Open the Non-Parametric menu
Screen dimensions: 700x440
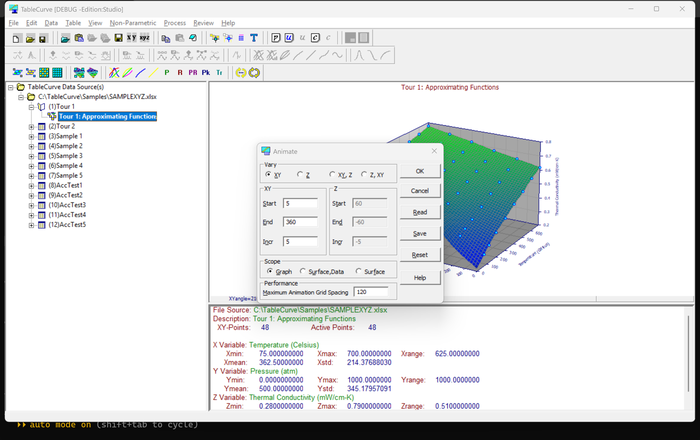tap(133, 23)
